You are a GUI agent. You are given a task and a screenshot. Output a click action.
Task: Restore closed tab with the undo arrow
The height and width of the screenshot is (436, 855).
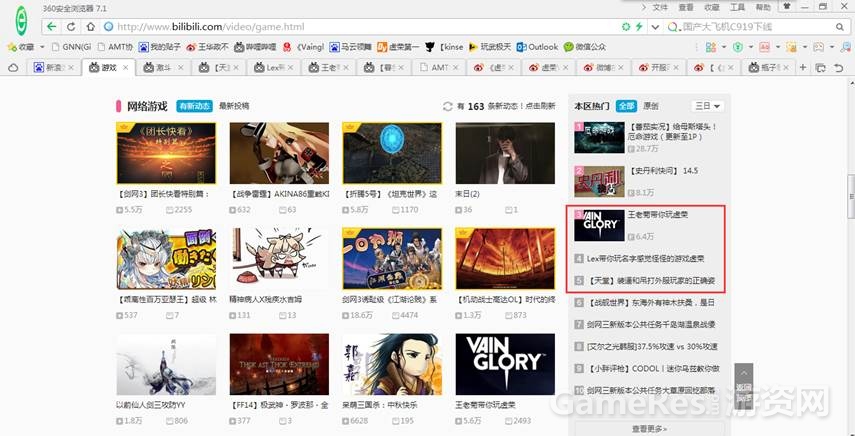click(839, 68)
